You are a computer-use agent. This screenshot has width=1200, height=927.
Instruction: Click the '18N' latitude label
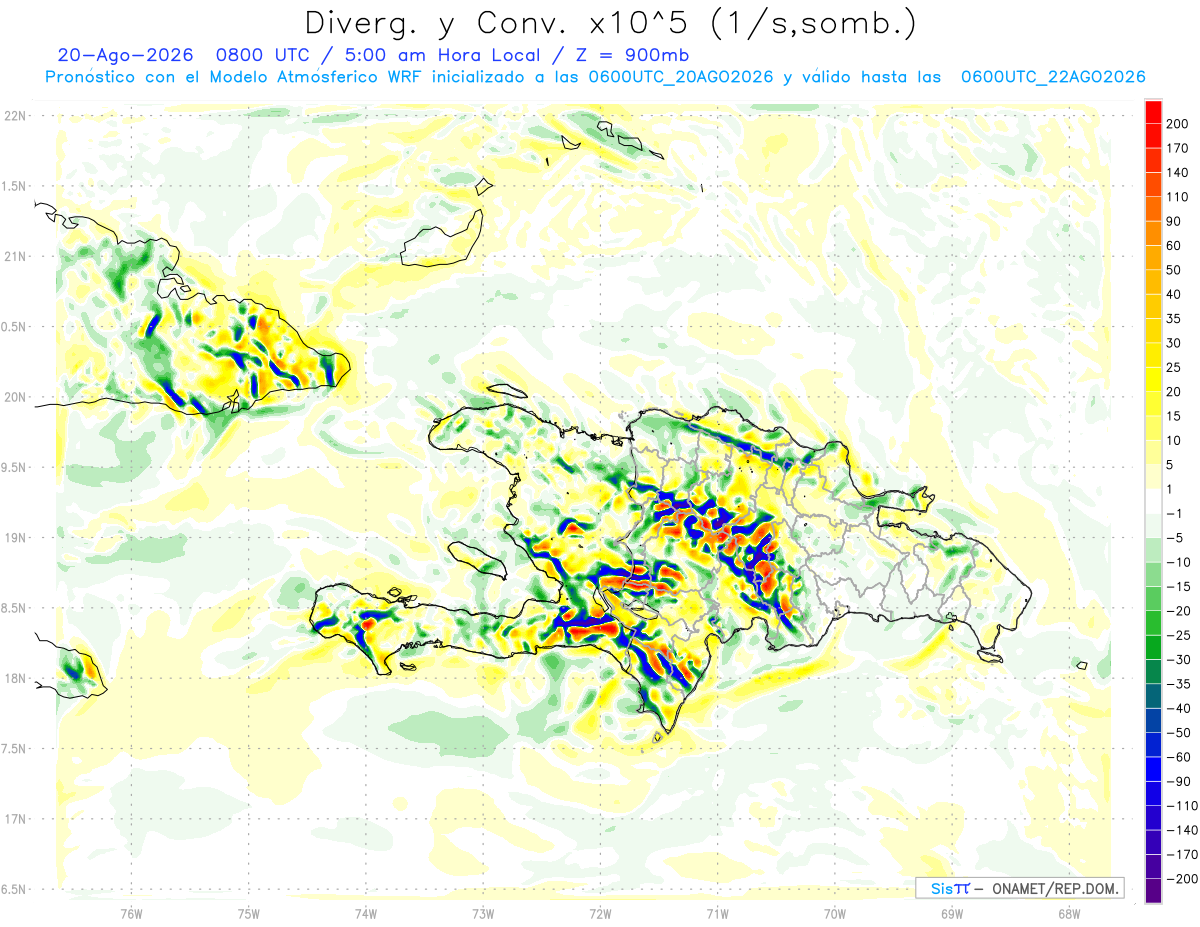point(14,678)
